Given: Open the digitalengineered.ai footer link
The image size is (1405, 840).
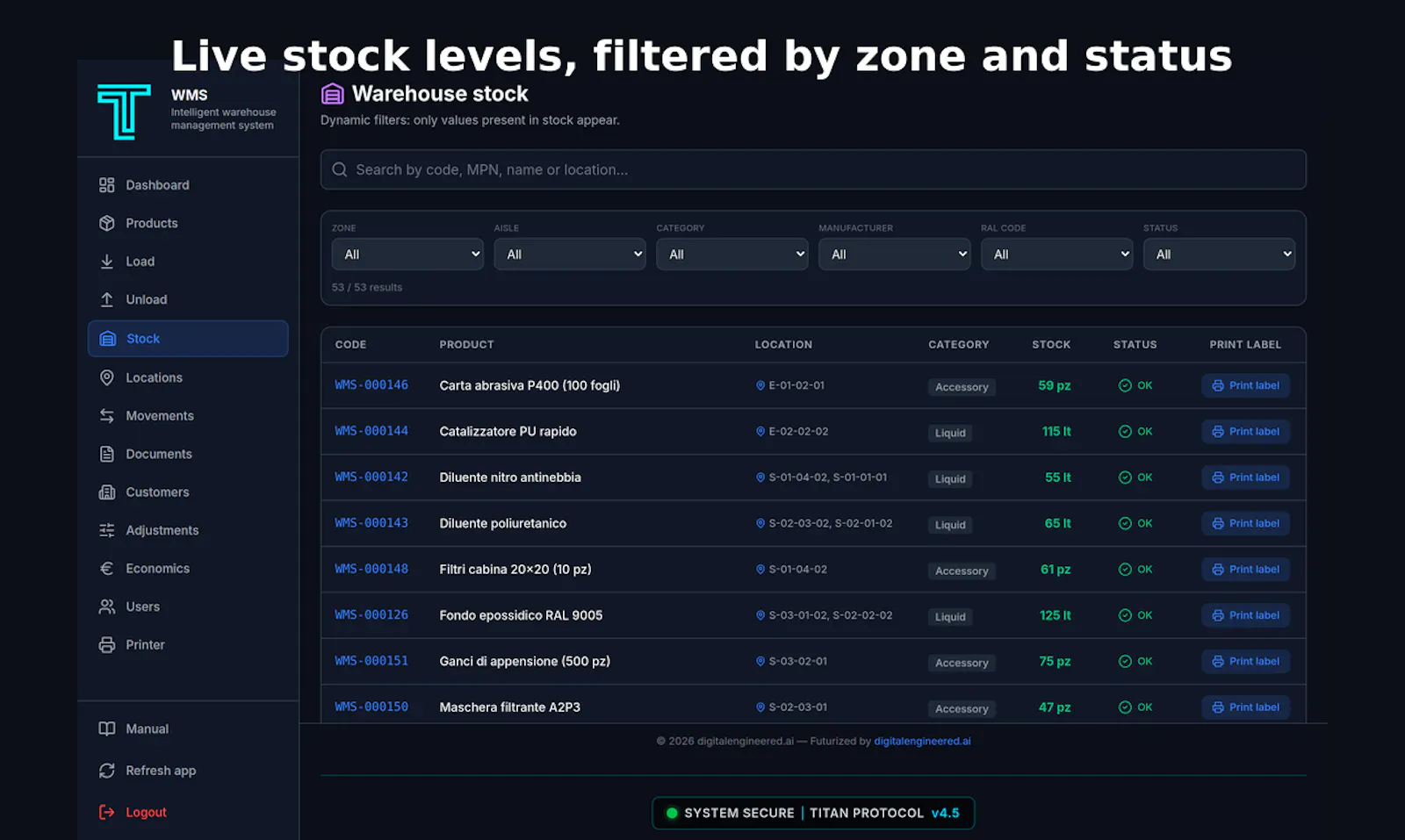Looking at the screenshot, I should (922, 742).
